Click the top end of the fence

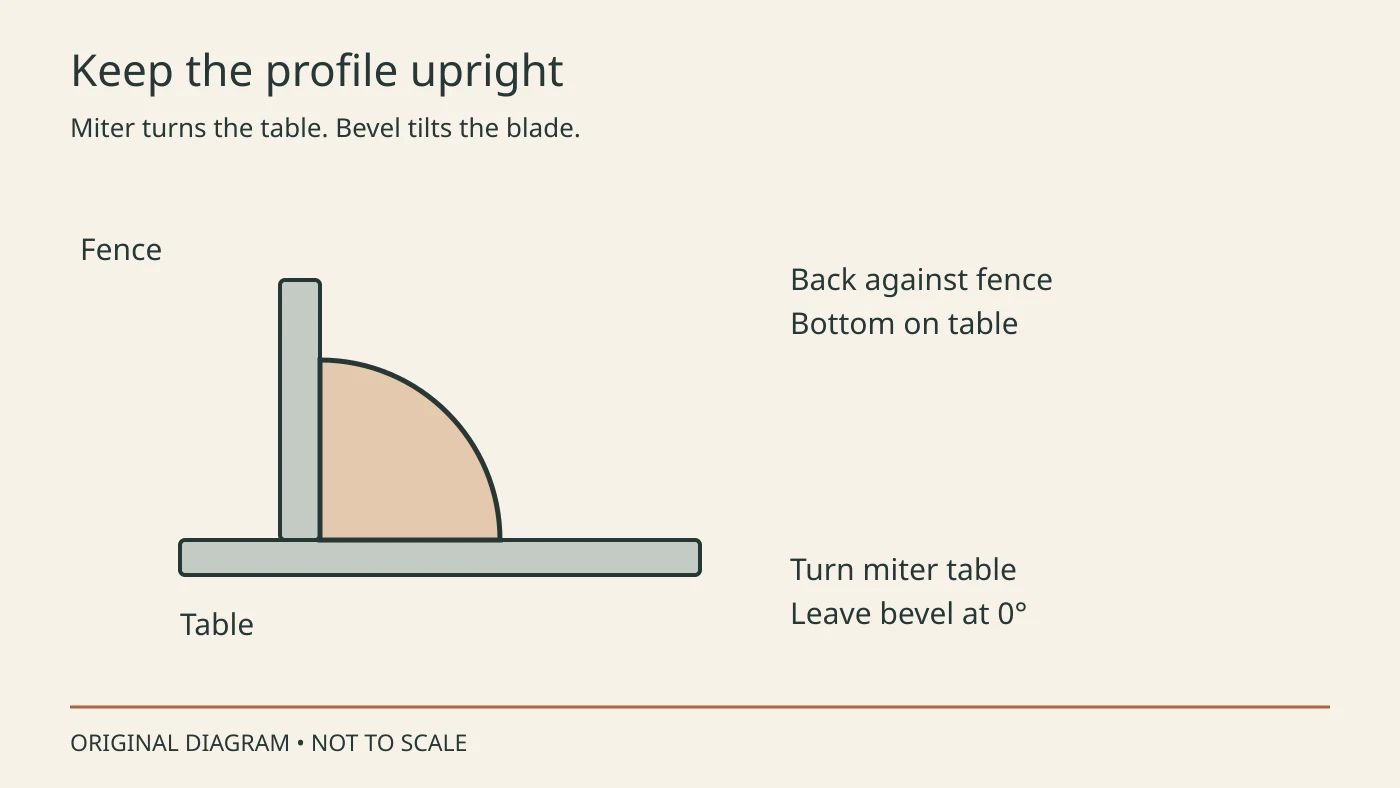300,284
